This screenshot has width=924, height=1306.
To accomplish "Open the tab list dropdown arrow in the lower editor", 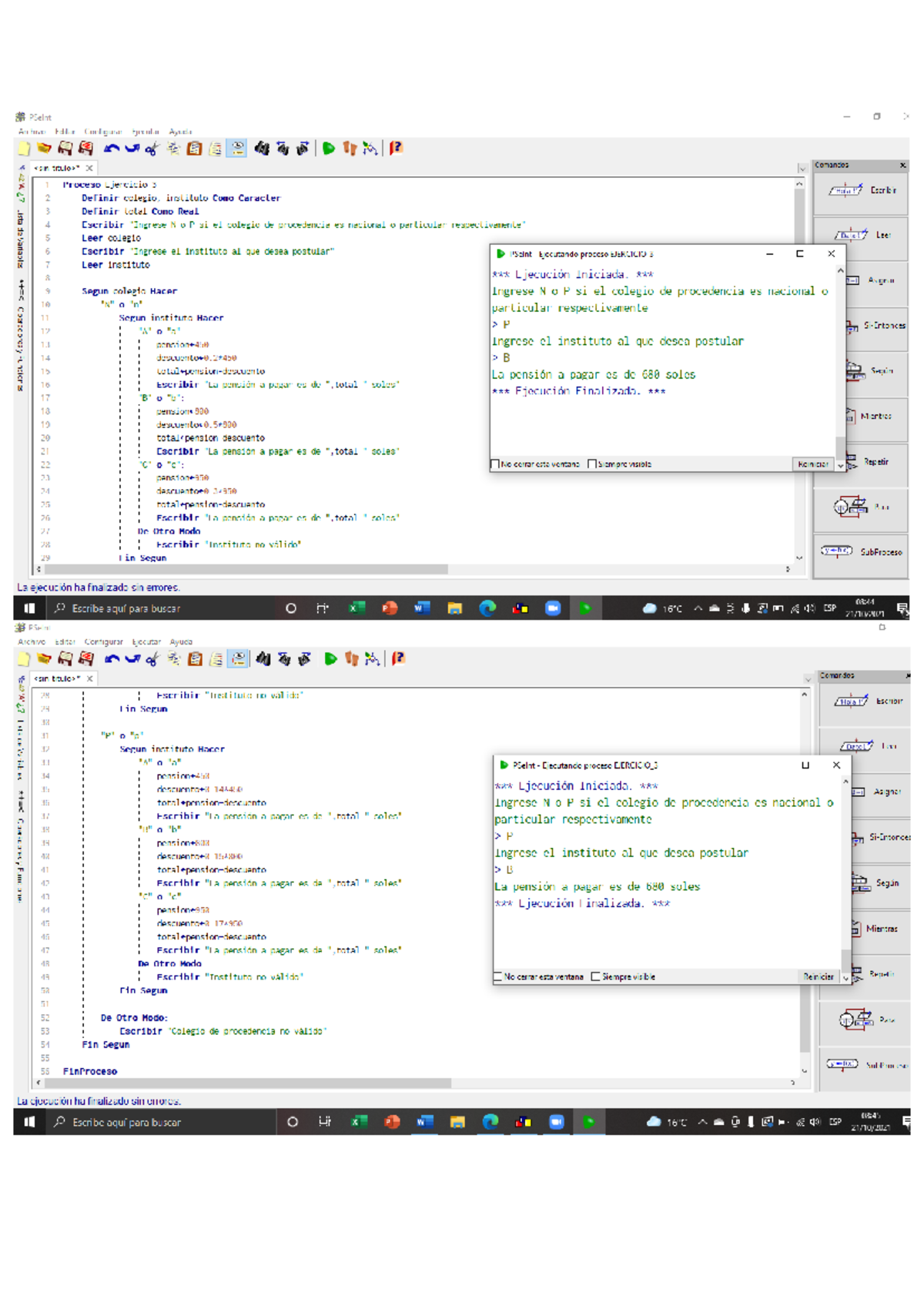I will (808, 679).
